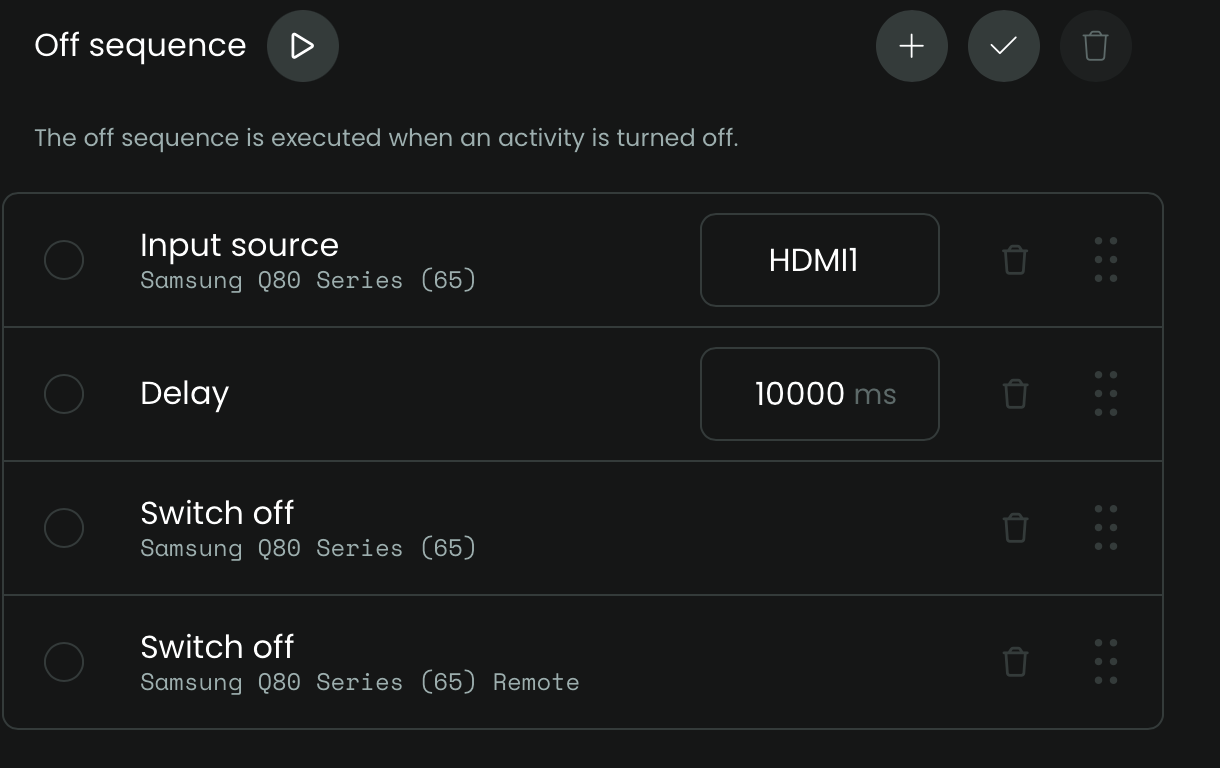This screenshot has height=768, width=1220.
Task: Click the checkmark select-all icon
Action: coord(1003,46)
